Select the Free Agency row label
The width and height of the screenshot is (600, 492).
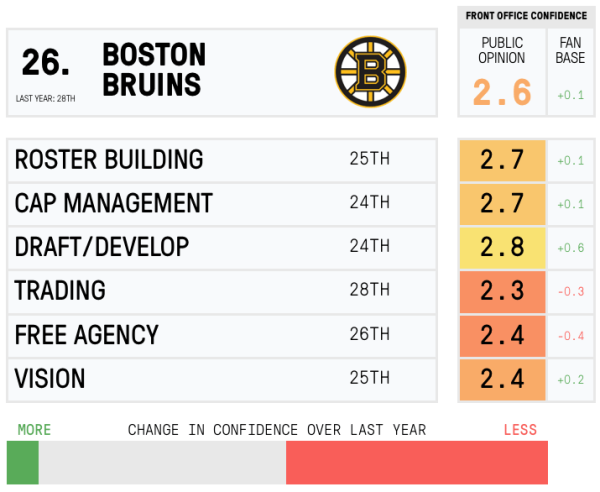coord(86,335)
